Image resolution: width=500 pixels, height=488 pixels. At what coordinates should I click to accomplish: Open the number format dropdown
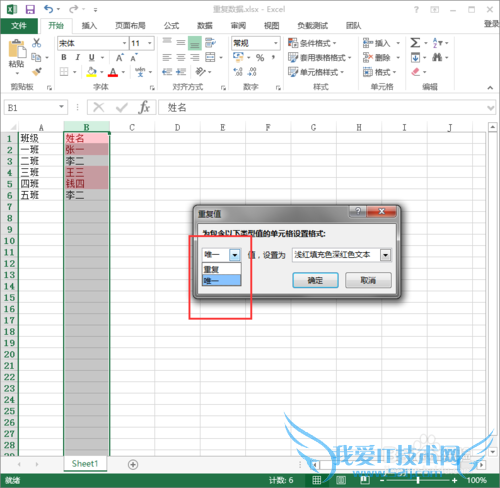point(276,43)
